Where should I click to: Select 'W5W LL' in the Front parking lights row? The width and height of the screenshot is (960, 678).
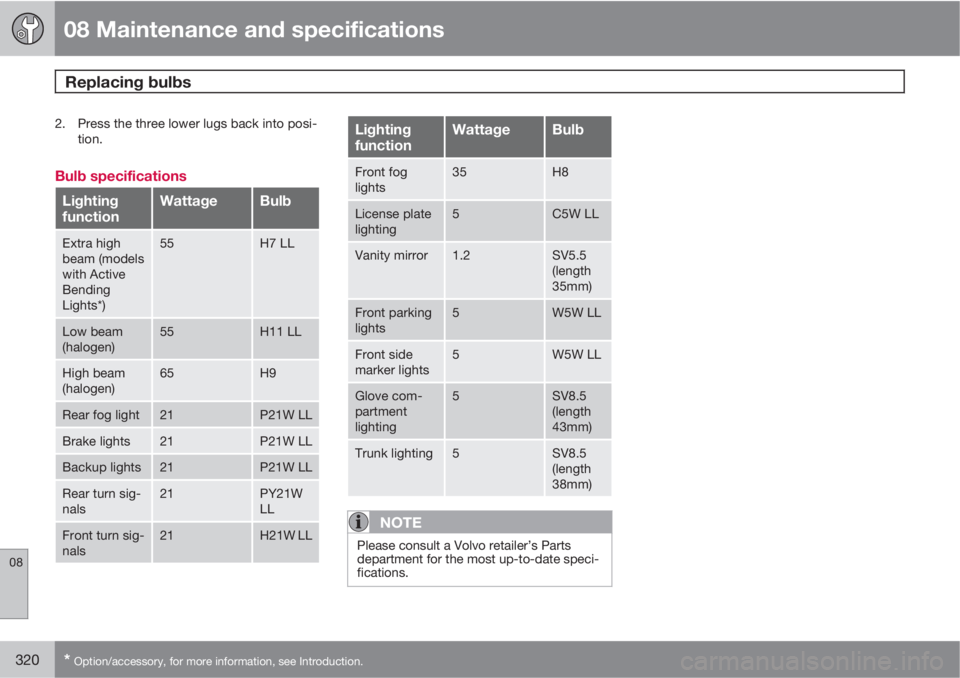[x=576, y=312]
